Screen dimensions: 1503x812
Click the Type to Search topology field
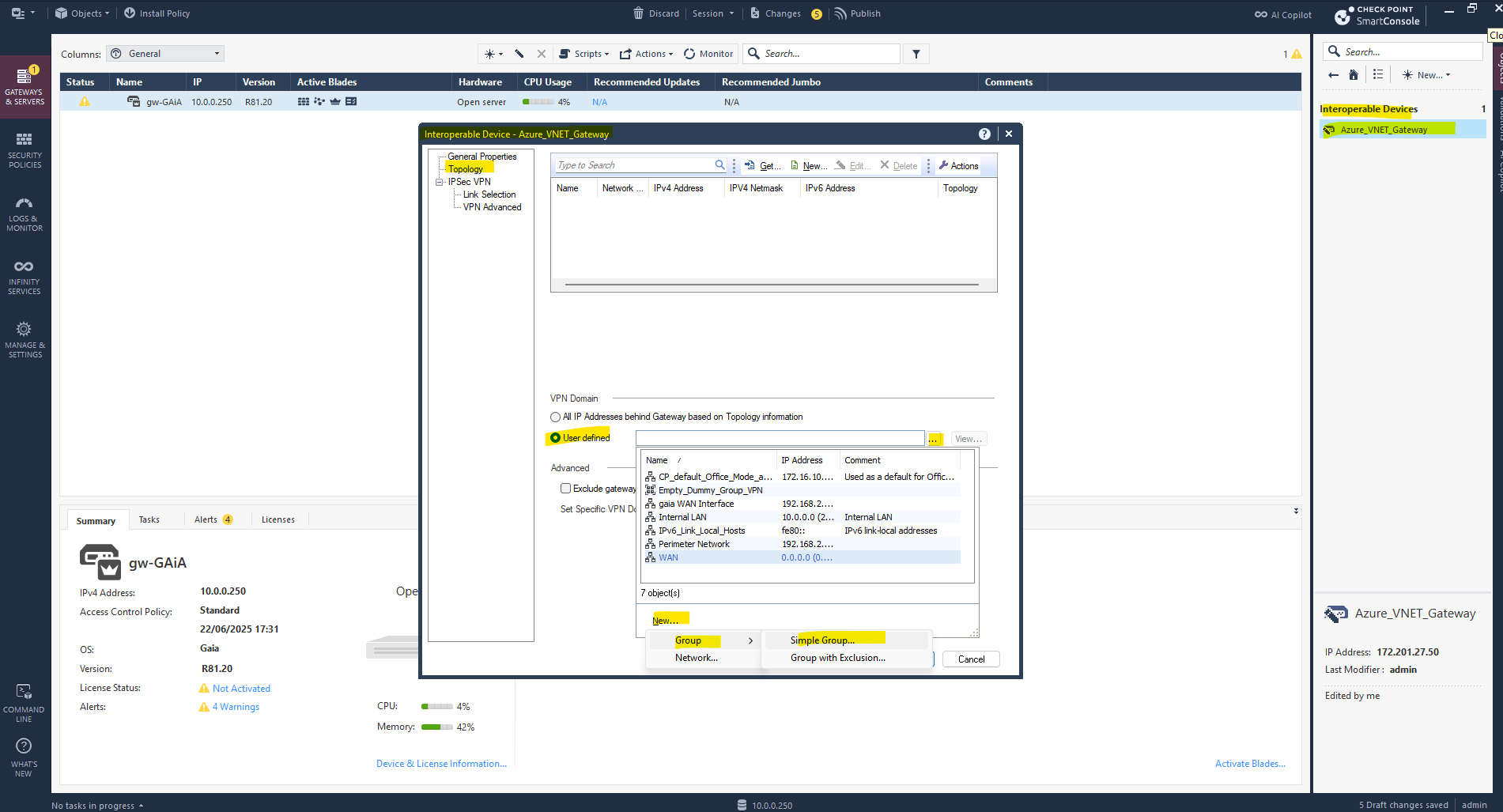633,165
